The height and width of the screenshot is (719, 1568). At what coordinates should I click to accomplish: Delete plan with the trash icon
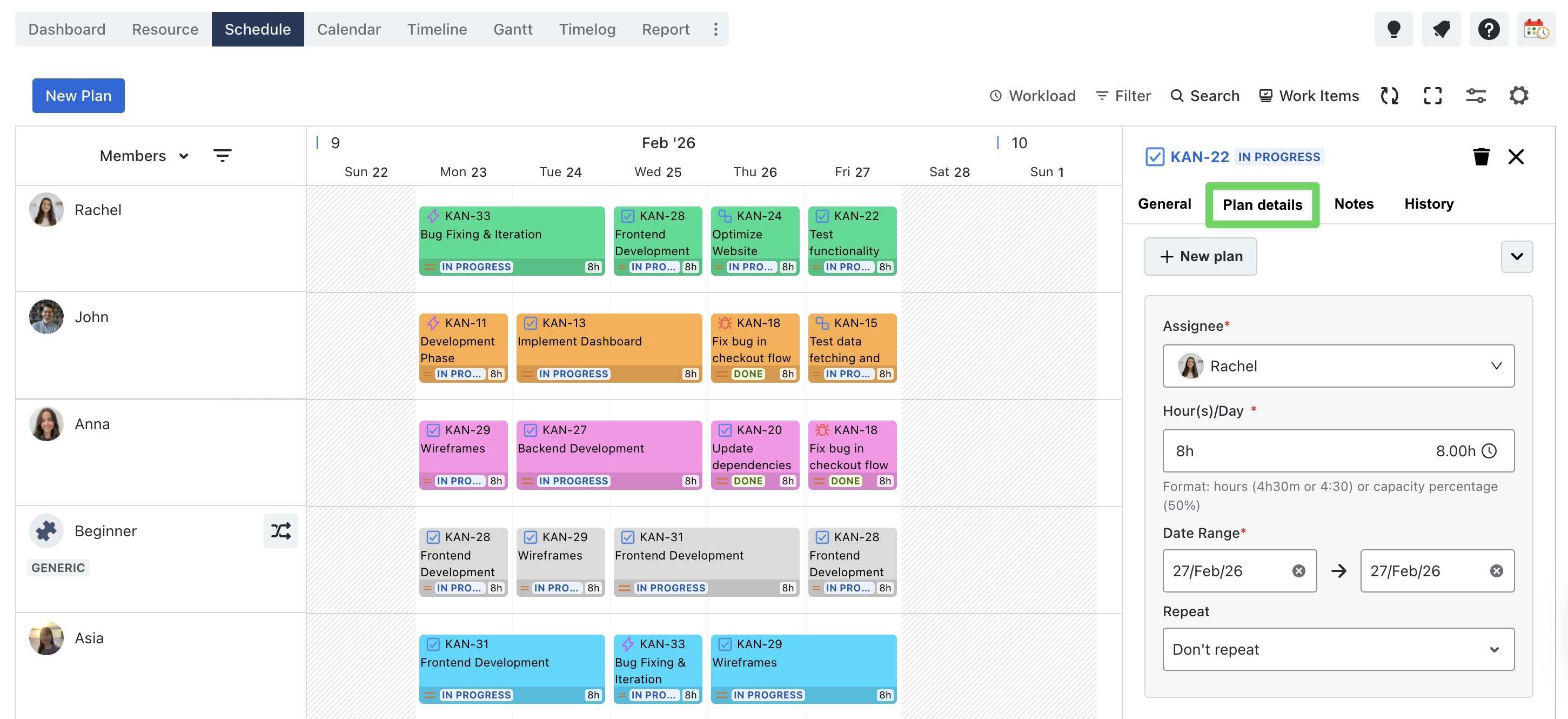pyautogui.click(x=1481, y=156)
